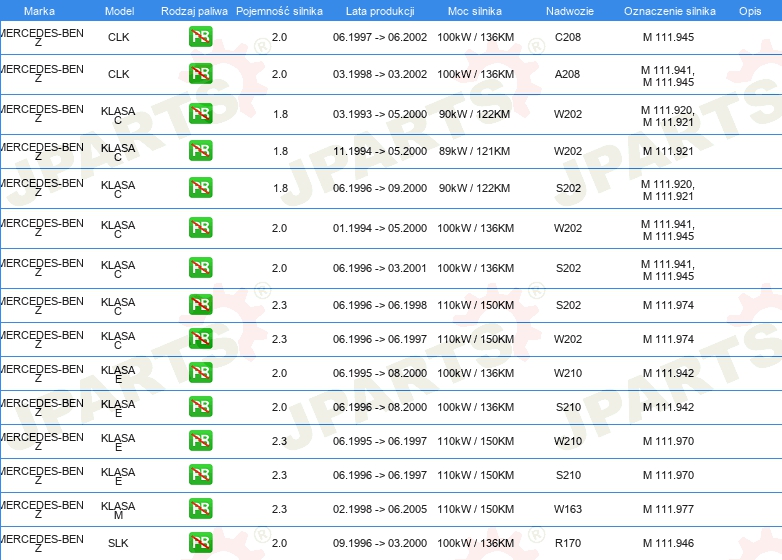Select the 2.0 capacity in the SLK row
782x560 pixels.
click(279, 543)
